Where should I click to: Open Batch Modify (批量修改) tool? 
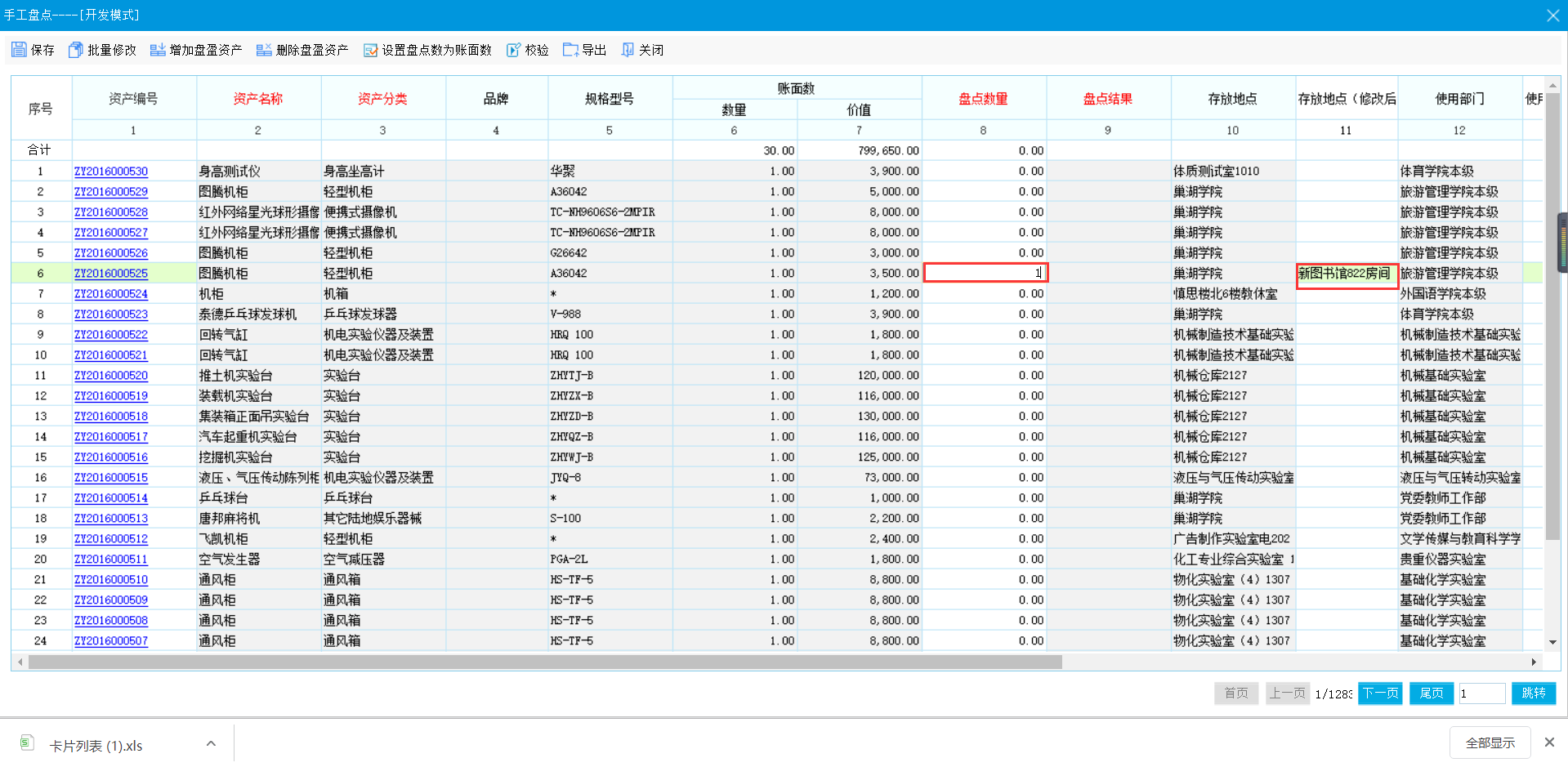pos(76,50)
